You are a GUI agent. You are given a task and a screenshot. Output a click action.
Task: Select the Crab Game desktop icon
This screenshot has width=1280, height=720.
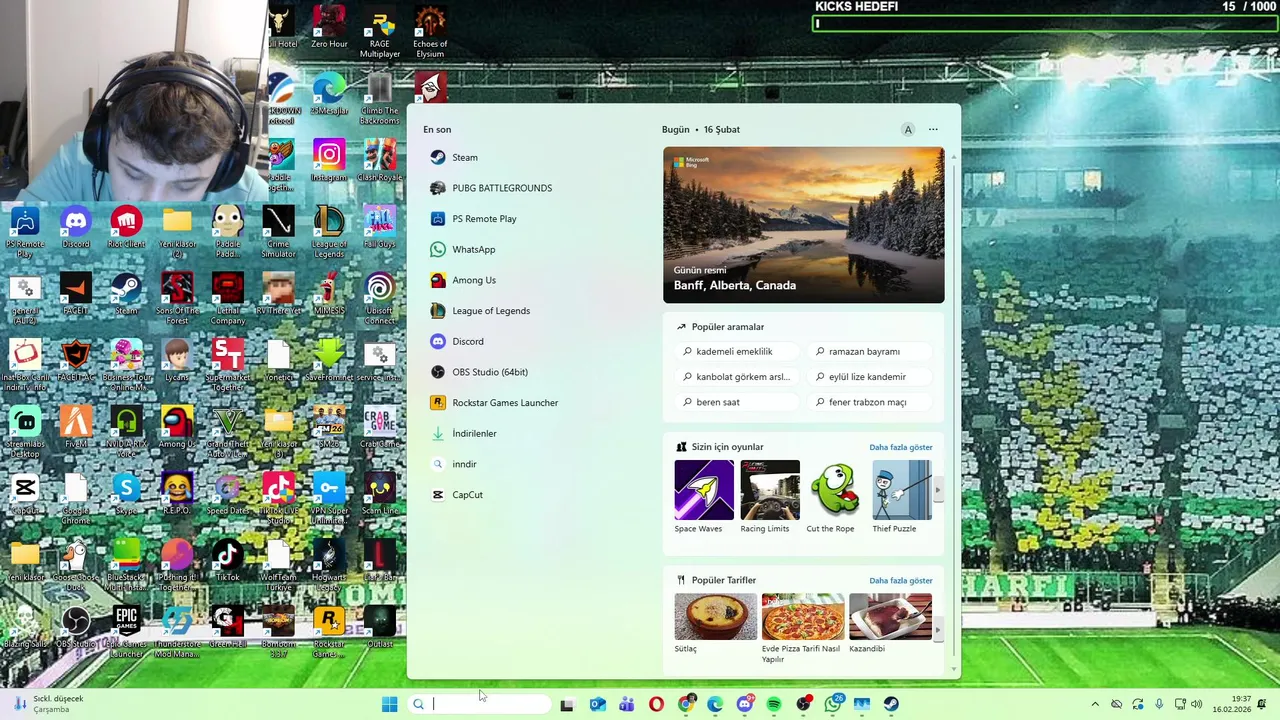pyautogui.click(x=379, y=428)
